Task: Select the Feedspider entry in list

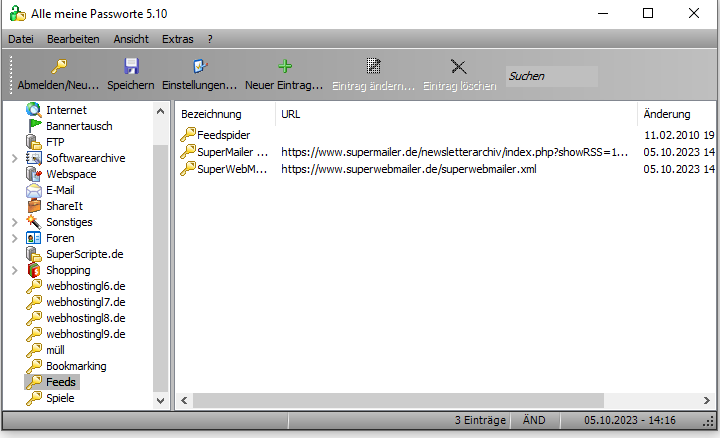Action: coord(223,134)
